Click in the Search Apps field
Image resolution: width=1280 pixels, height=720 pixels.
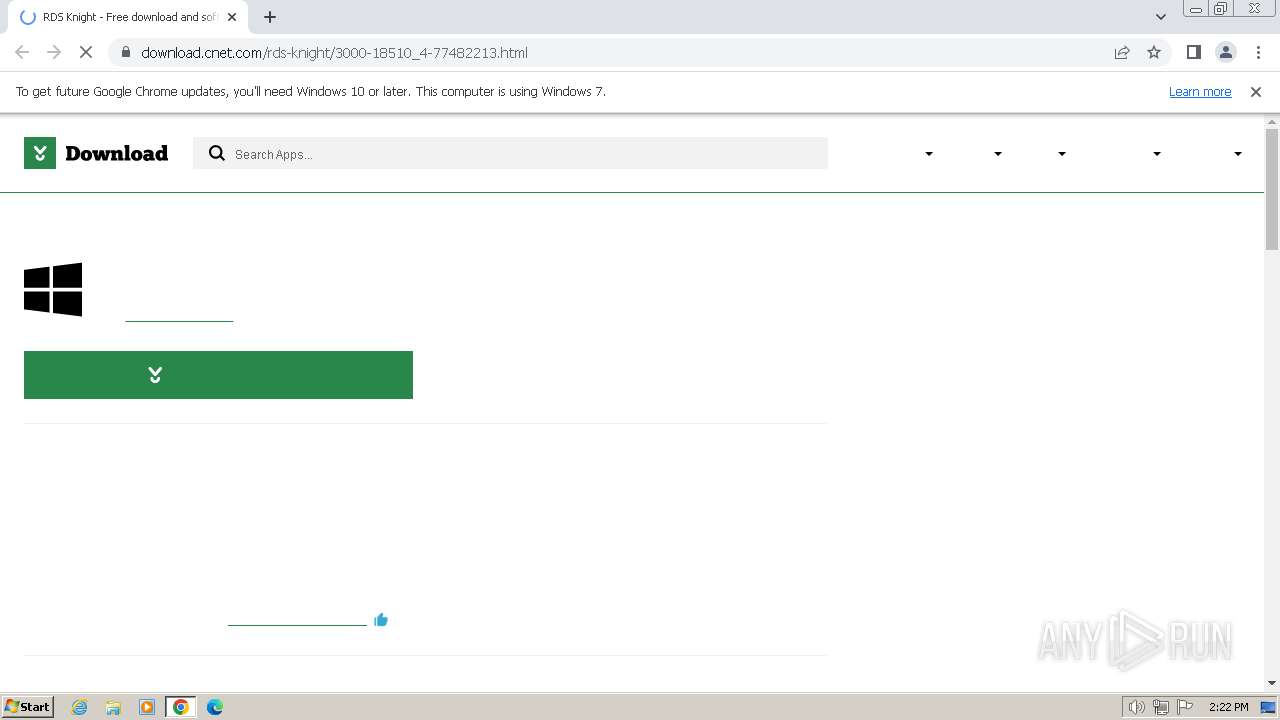click(510, 153)
